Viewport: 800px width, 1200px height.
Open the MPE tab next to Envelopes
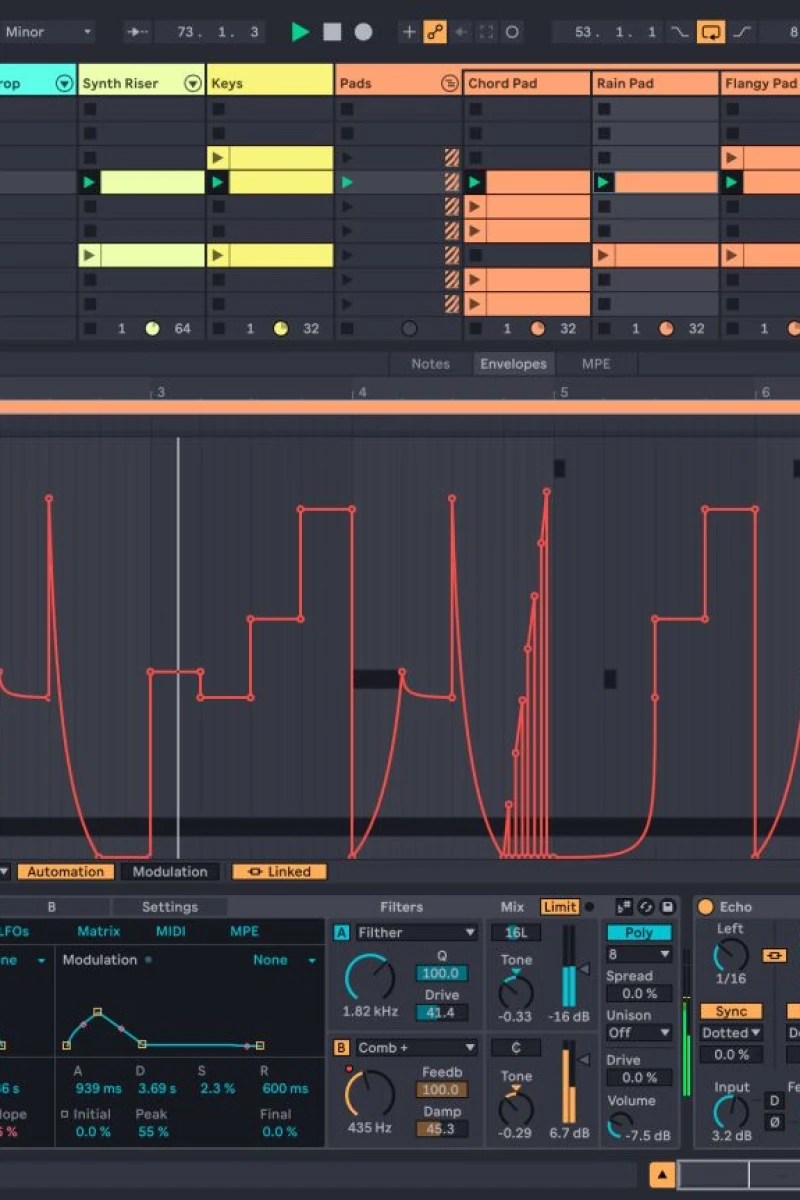point(596,364)
